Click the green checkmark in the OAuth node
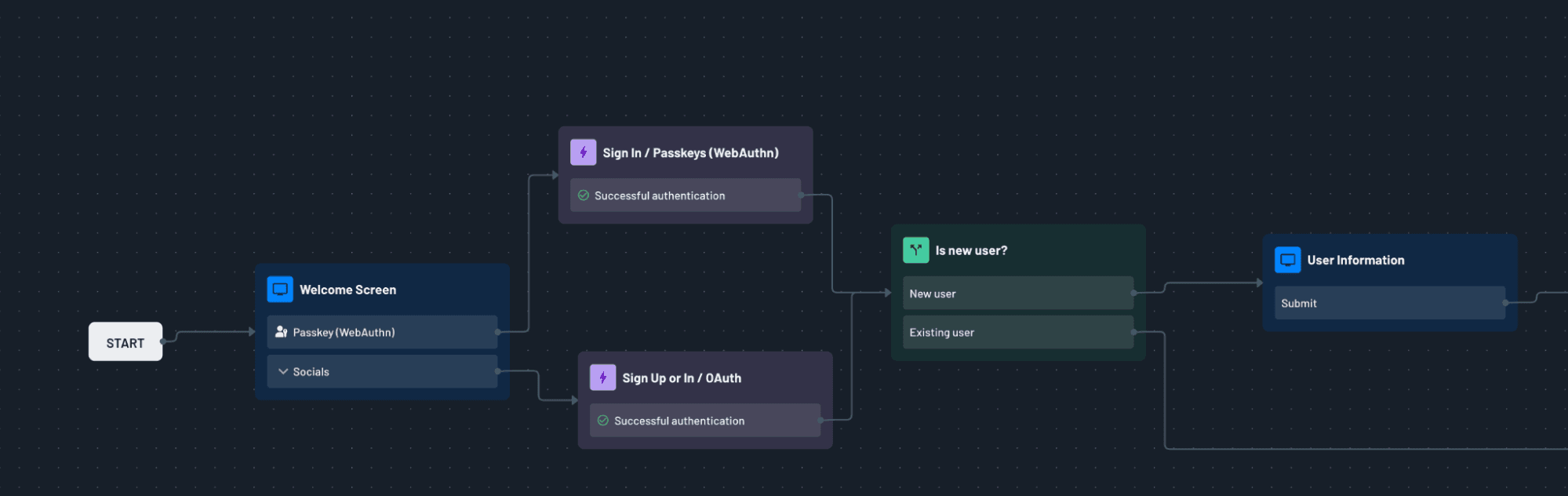The height and width of the screenshot is (496, 1568). (603, 421)
